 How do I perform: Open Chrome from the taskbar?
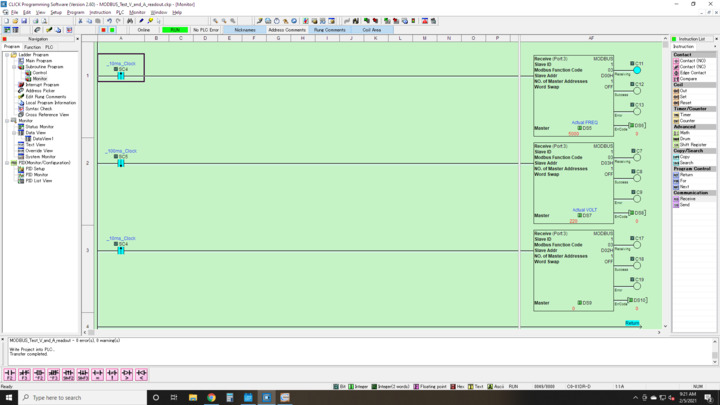(211, 397)
